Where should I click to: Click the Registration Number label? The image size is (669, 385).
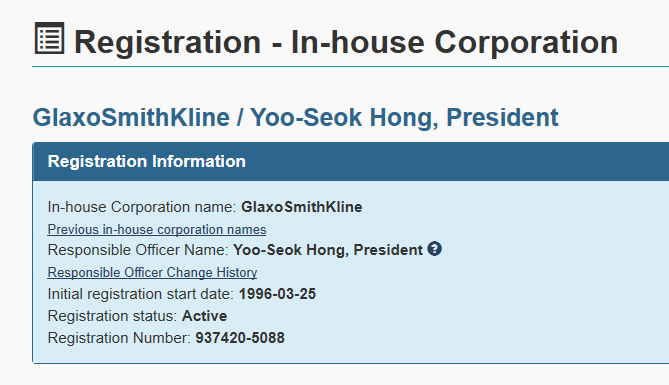(x=119, y=338)
